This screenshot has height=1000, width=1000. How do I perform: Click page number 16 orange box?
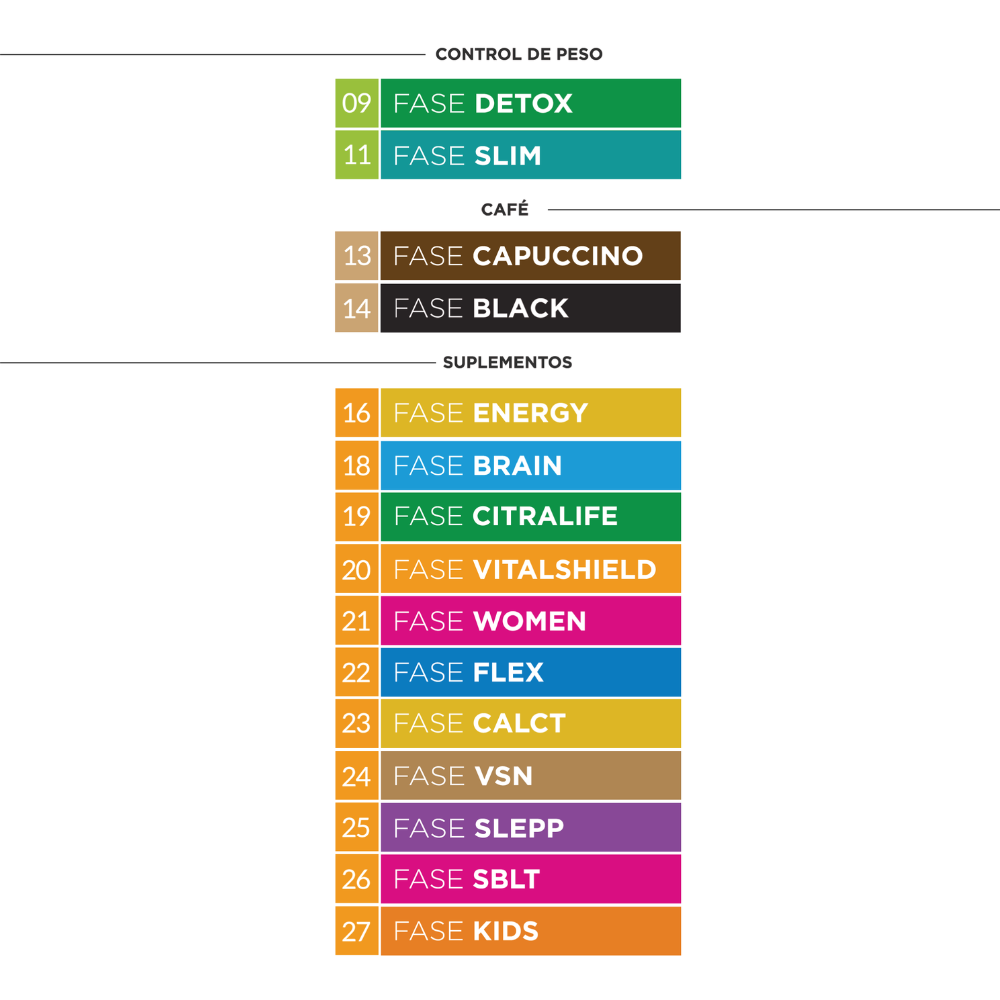click(357, 413)
